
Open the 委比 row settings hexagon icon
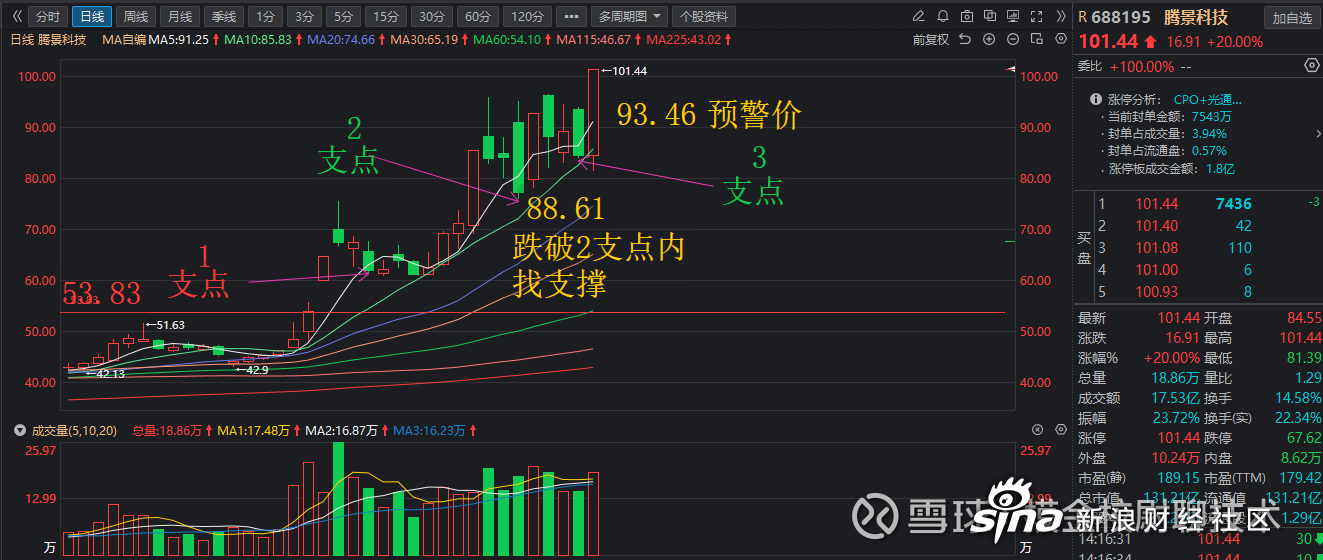coord(1312,65)
